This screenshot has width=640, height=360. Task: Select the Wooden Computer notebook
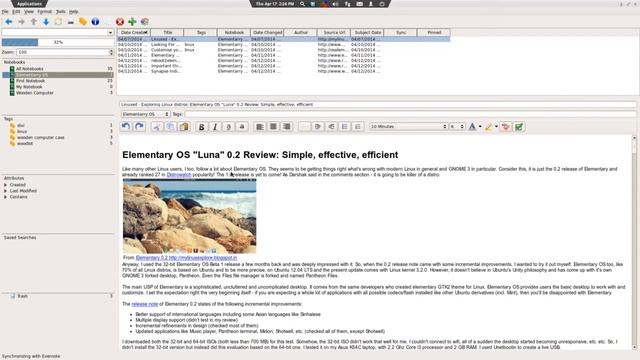coord(35,93)
